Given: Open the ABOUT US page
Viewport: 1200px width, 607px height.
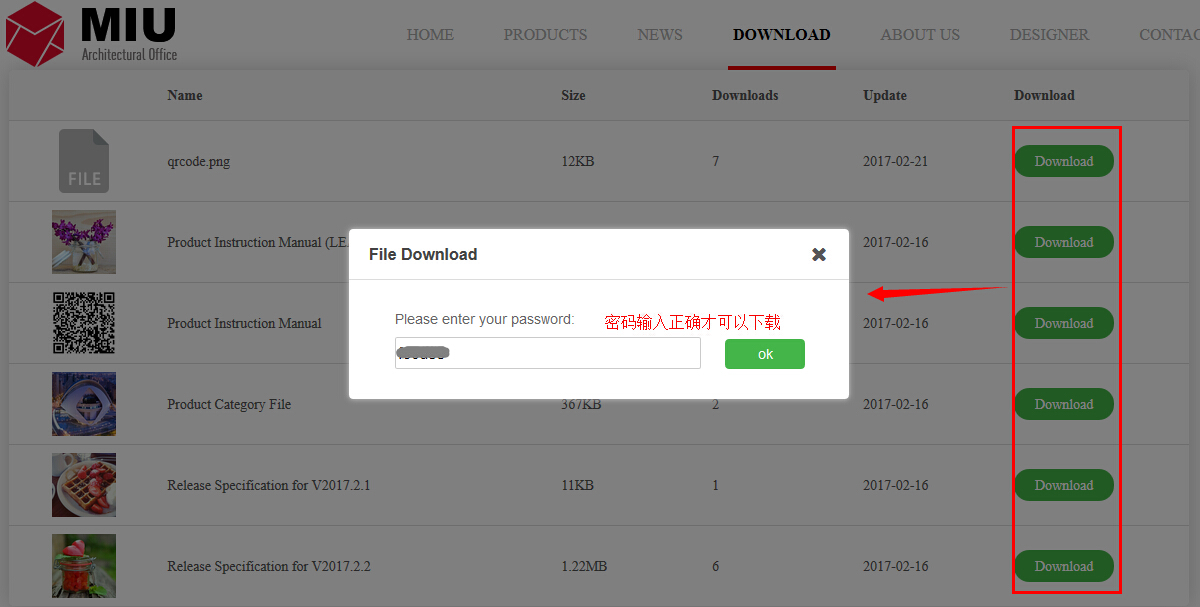Looking at the screenshot, I should [920, 35].
